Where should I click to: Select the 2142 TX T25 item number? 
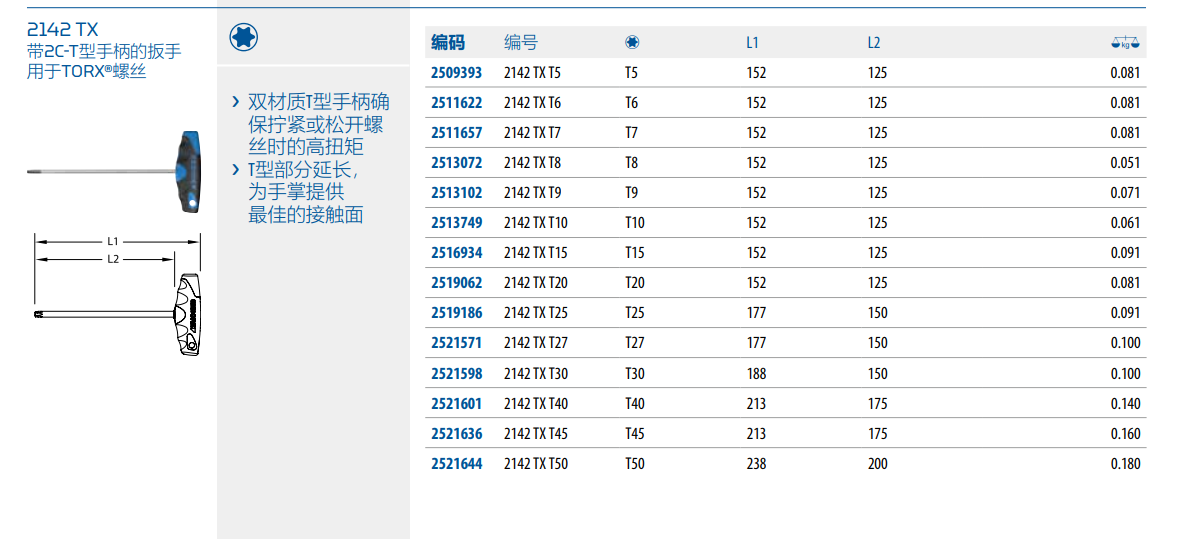click(535, 313)
